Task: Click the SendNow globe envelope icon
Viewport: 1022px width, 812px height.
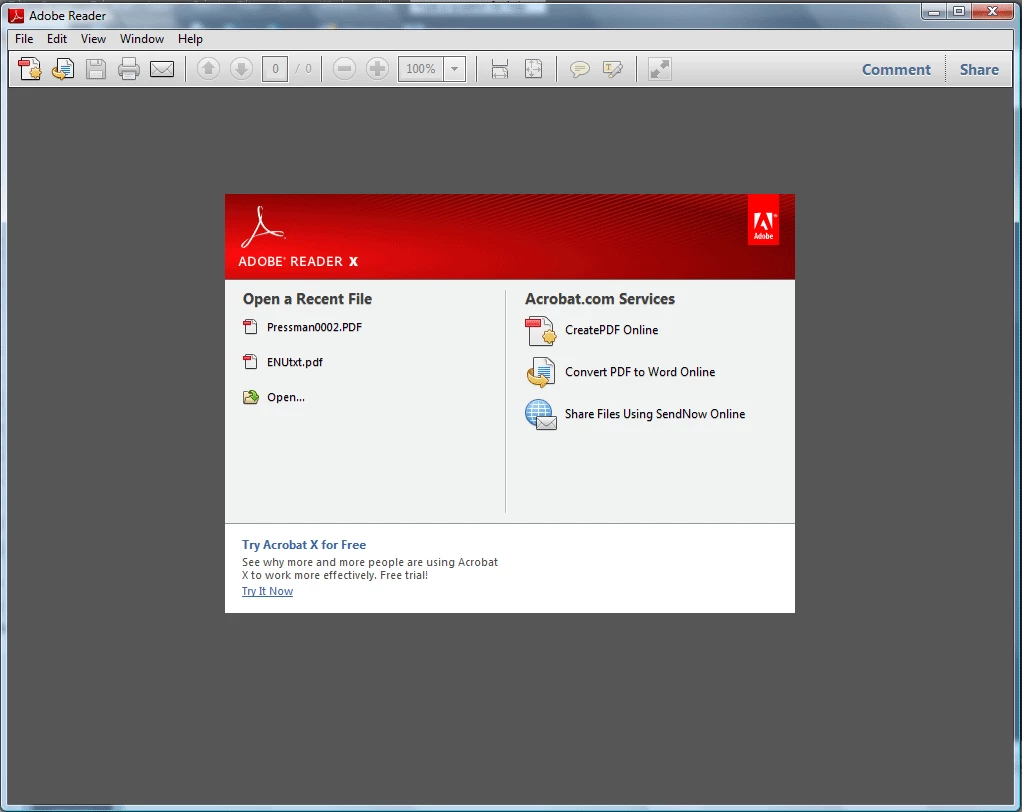Action: click(x=540, y=414)
